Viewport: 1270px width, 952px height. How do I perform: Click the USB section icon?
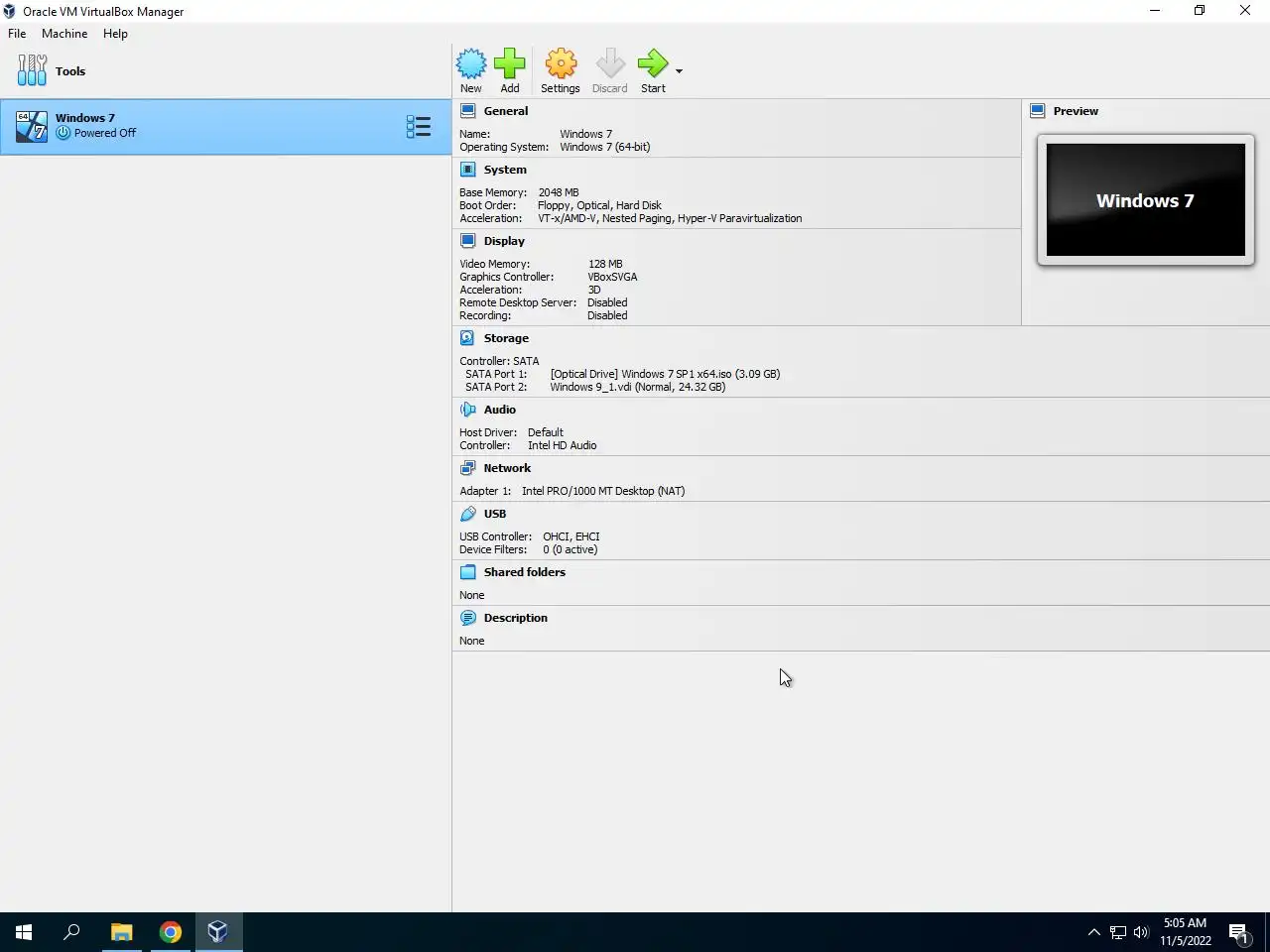click(468, 514)
